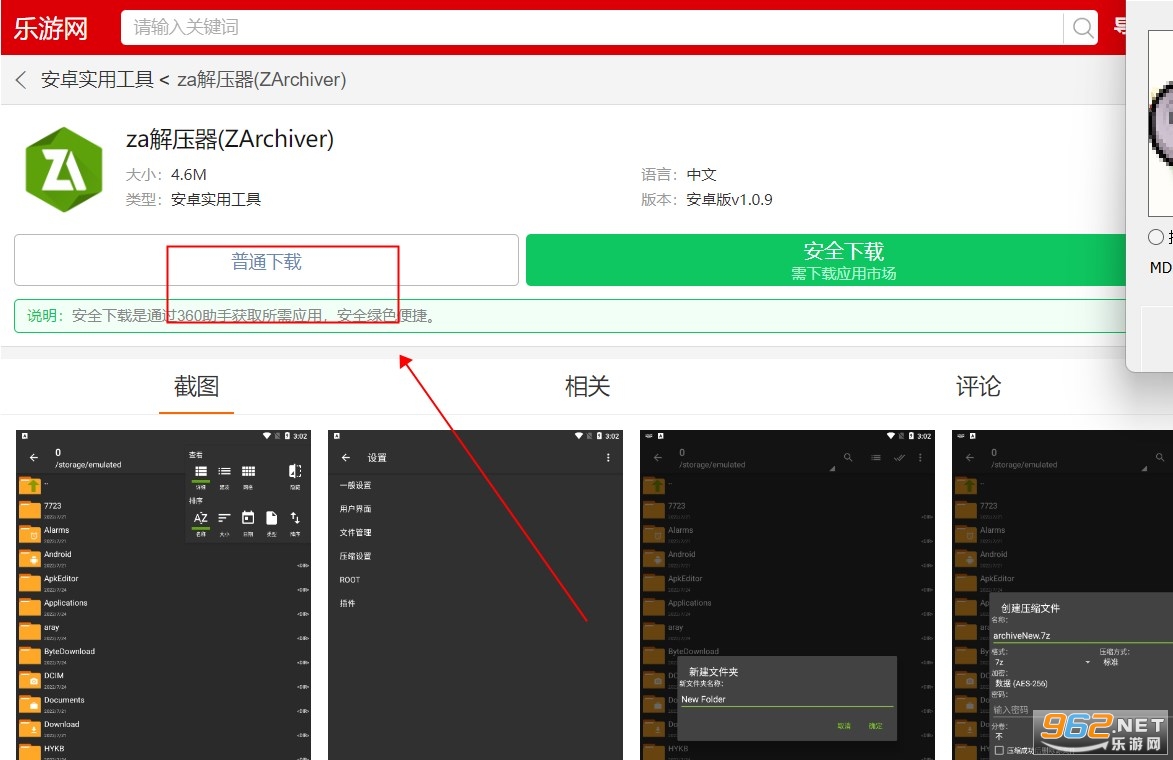This screenshot has width=1173, height=760.
Task: Select the radio button in the side window
Action: (1156, 237)
